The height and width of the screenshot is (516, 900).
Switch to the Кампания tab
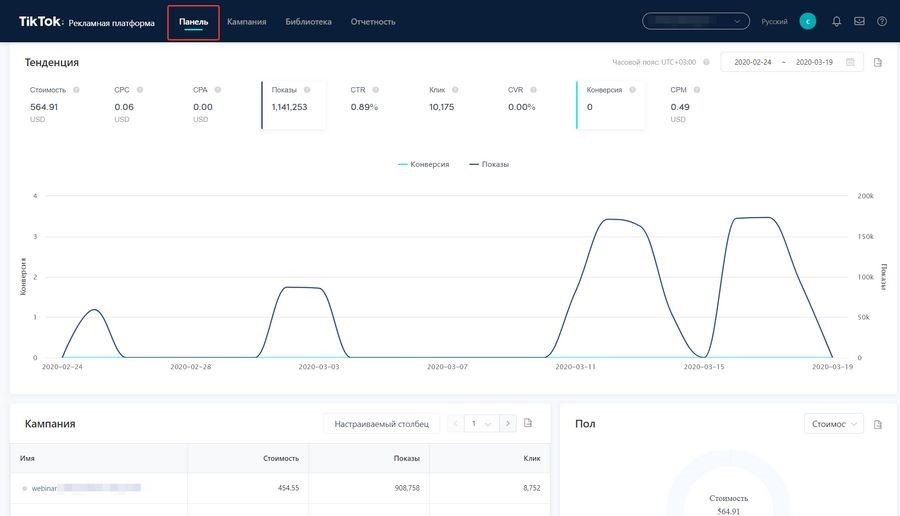click(247, 22)
